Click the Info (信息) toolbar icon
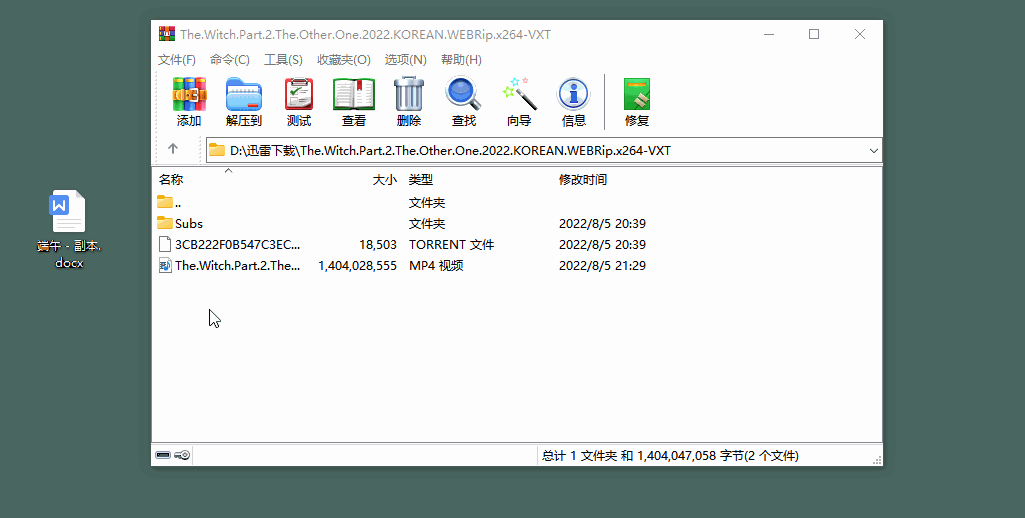The image size is (1025, 518). (573, 94)
